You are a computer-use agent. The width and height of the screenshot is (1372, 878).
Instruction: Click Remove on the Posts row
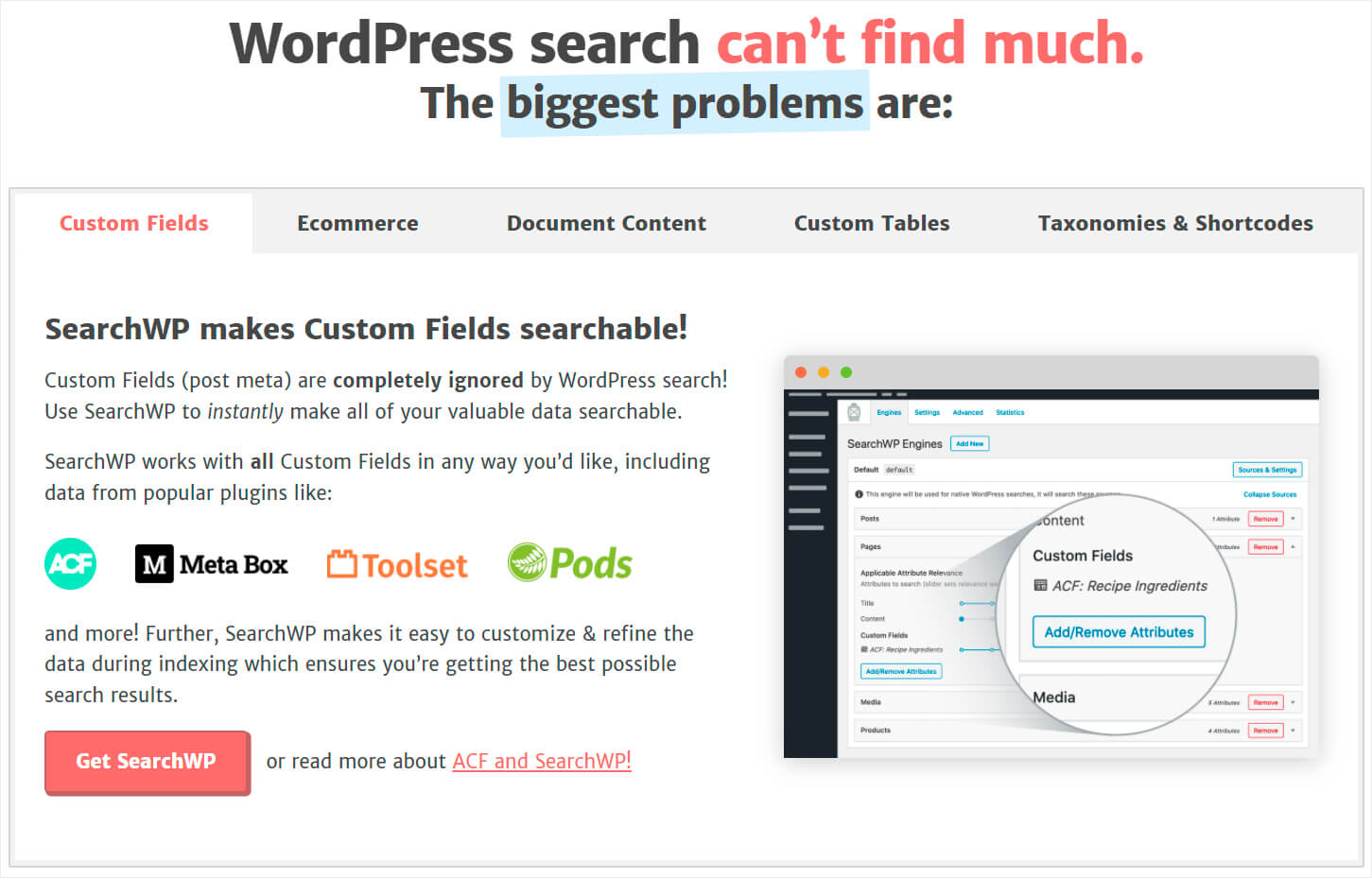click(1265, 519)
